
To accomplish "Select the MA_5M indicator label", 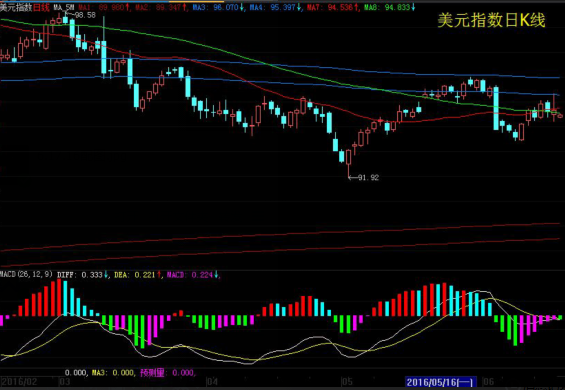I will pos(64,7).
